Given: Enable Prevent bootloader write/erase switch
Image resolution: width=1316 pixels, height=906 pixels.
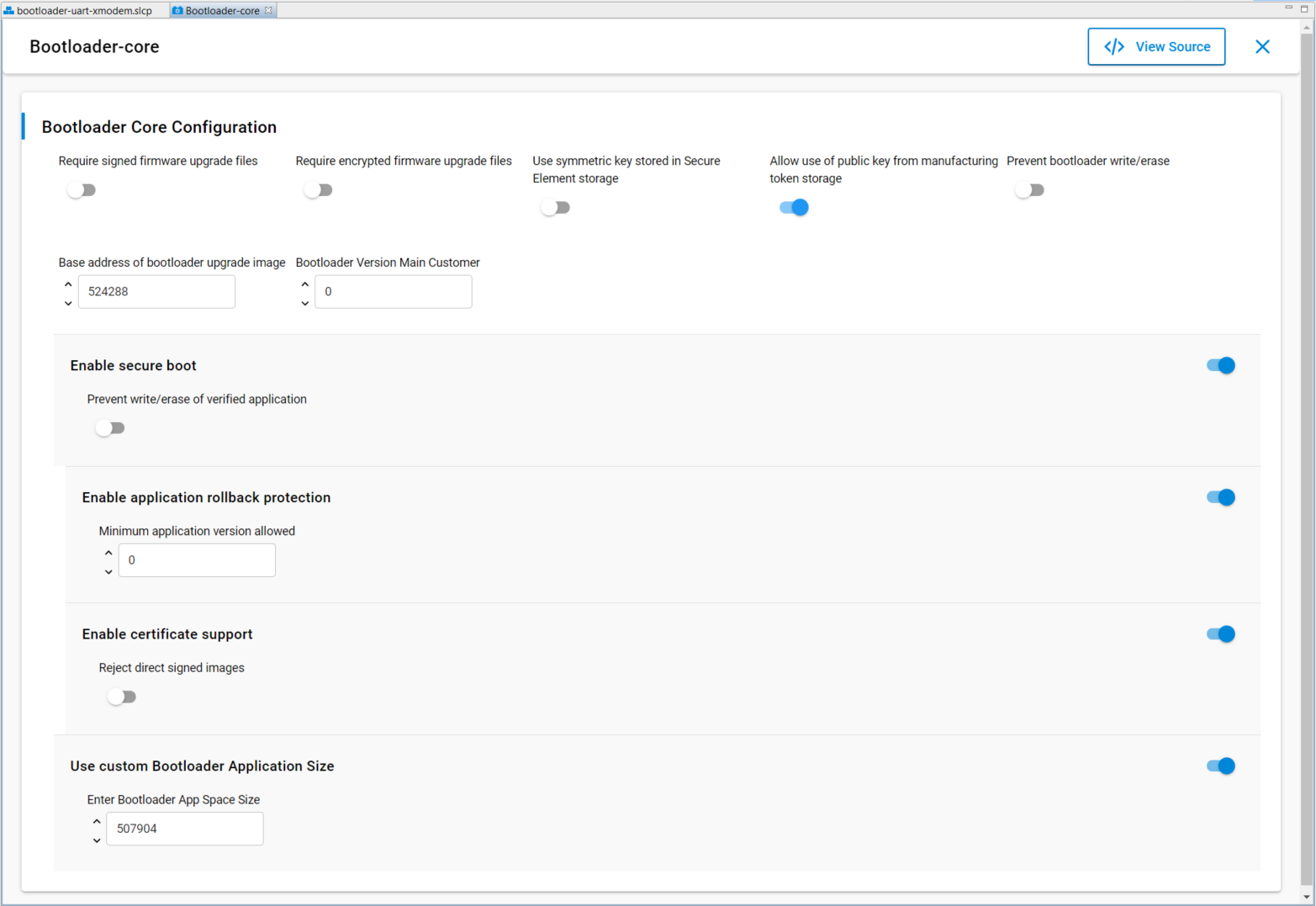Looking at the screenshot, I should [1030, 190].
